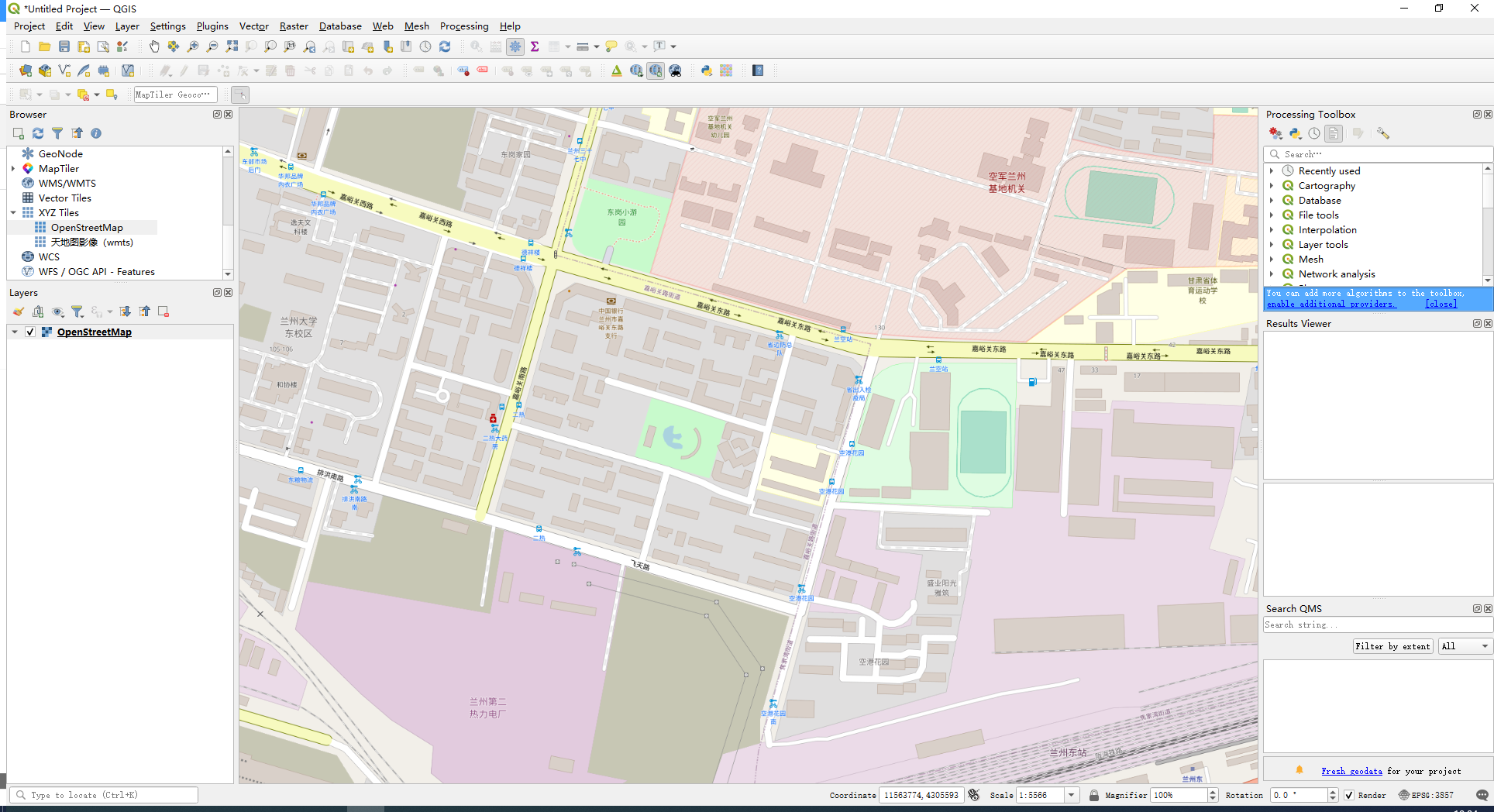
Task: Activate the Zoom In tool
Action: point(193,46)
